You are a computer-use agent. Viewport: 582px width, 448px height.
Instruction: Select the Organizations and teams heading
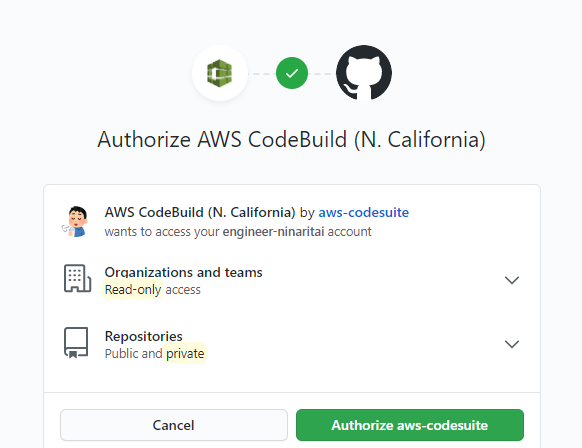point(183,272)
